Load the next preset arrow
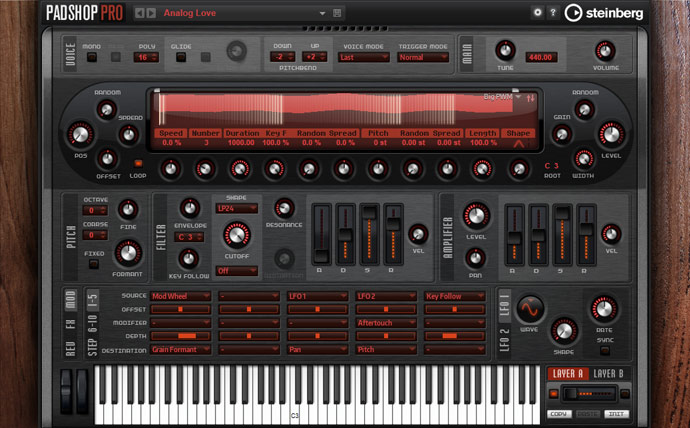Viewport: 690px width, 428px height. coord(151,13)
